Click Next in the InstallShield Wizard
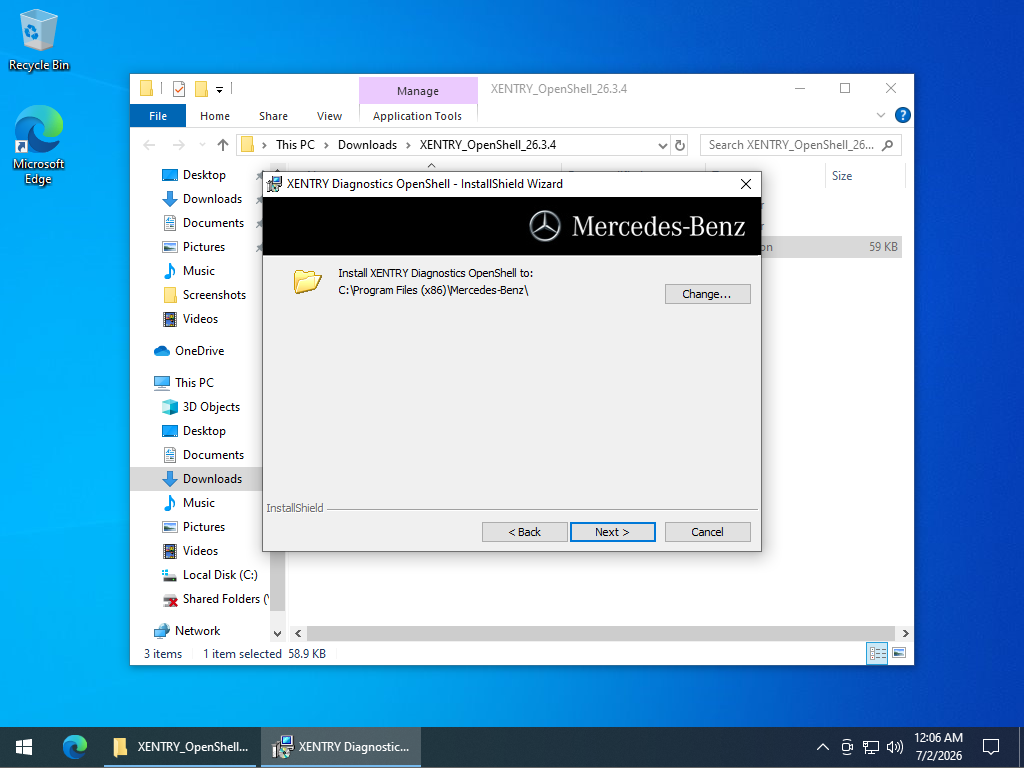 pos(612,532)
